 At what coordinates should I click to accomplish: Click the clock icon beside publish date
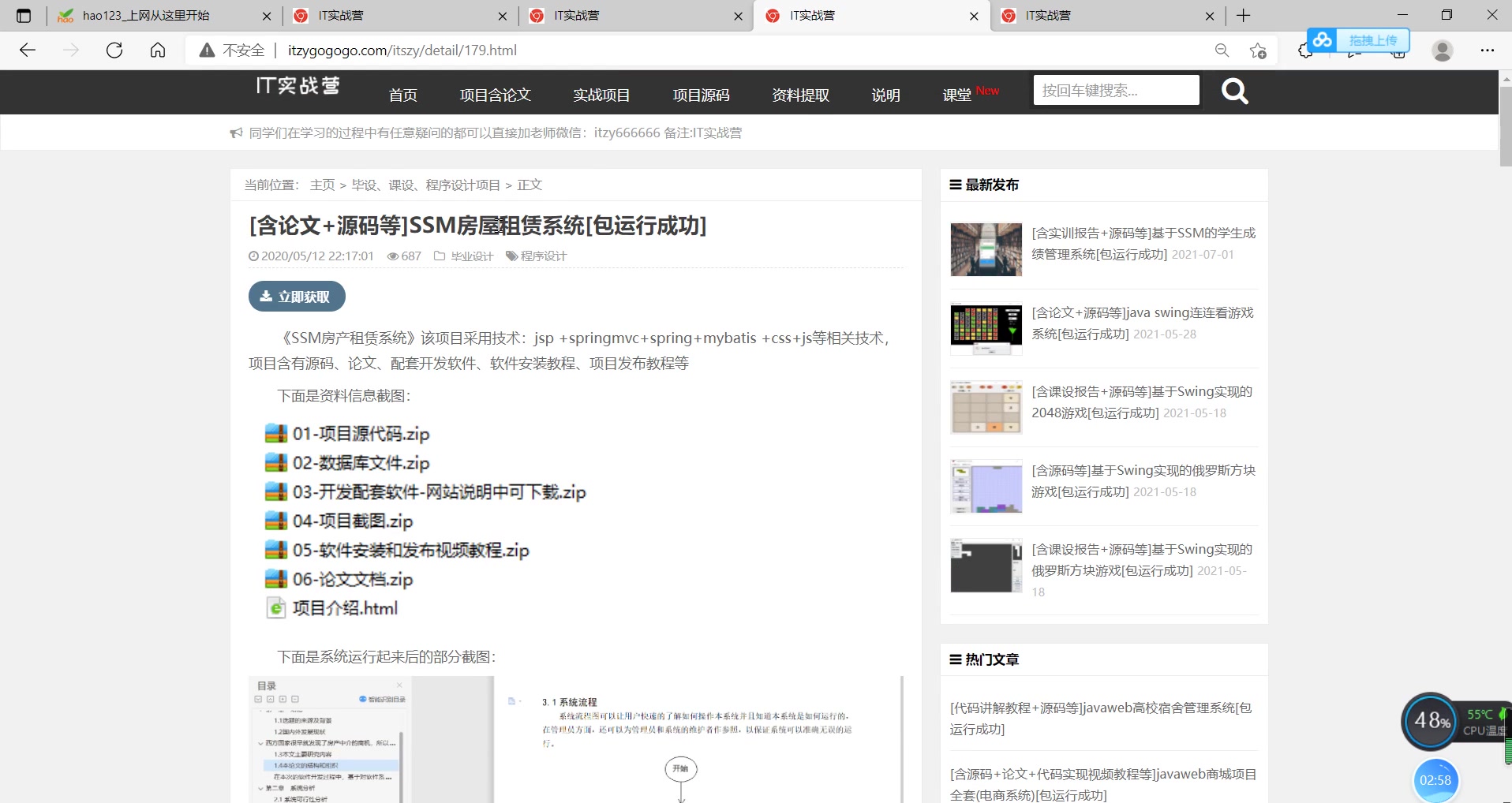253,256
